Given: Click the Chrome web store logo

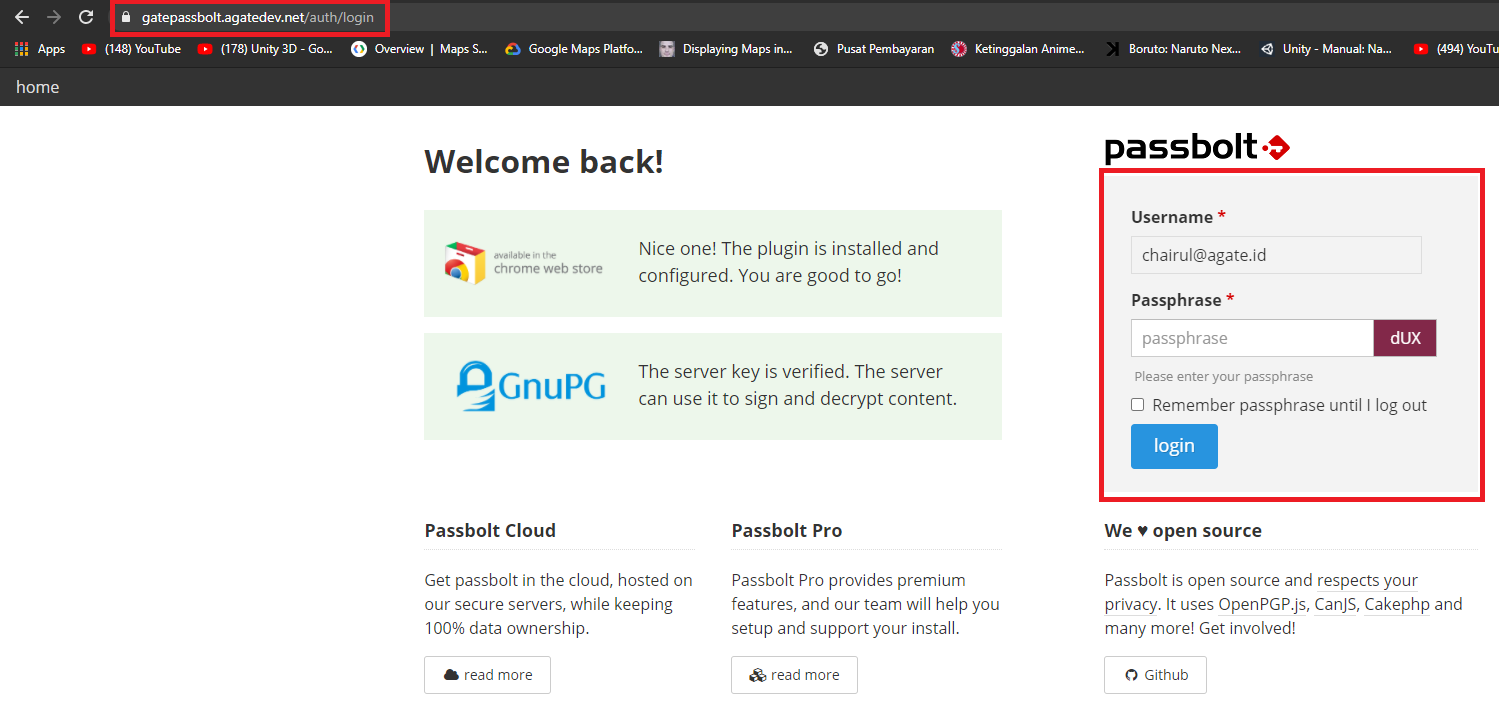Looking at the screenshot, I should pos(524,262).
